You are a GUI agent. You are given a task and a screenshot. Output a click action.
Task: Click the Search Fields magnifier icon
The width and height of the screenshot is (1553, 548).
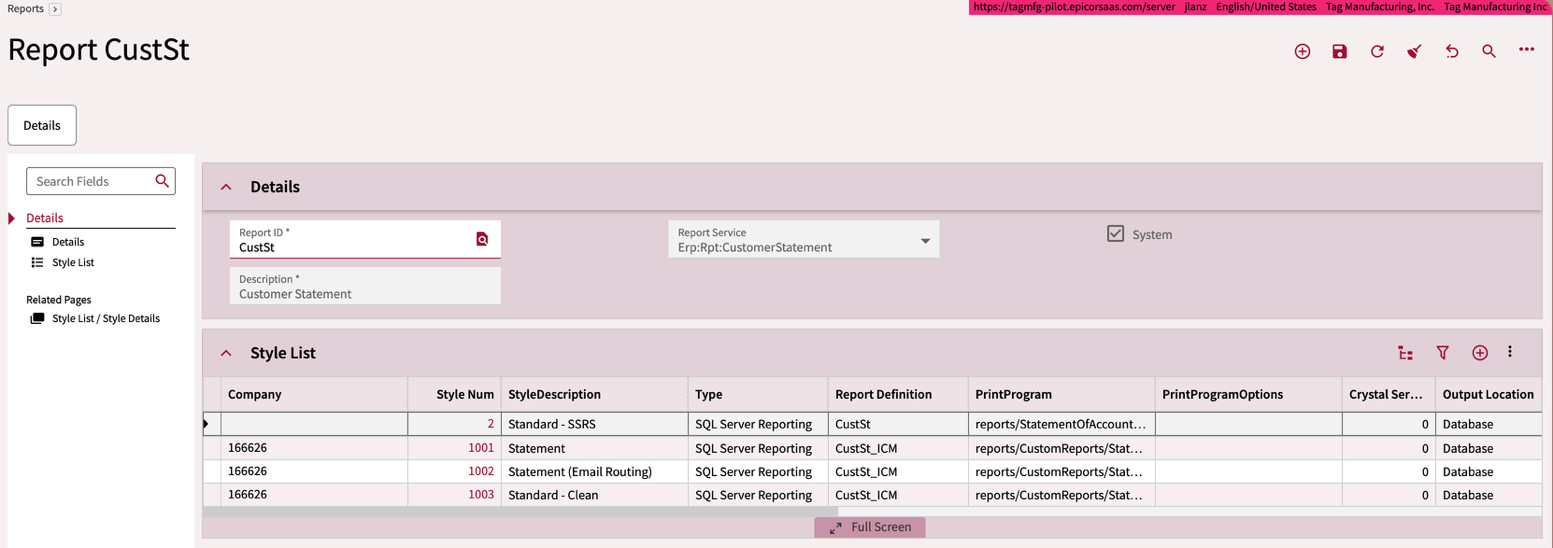162,181
